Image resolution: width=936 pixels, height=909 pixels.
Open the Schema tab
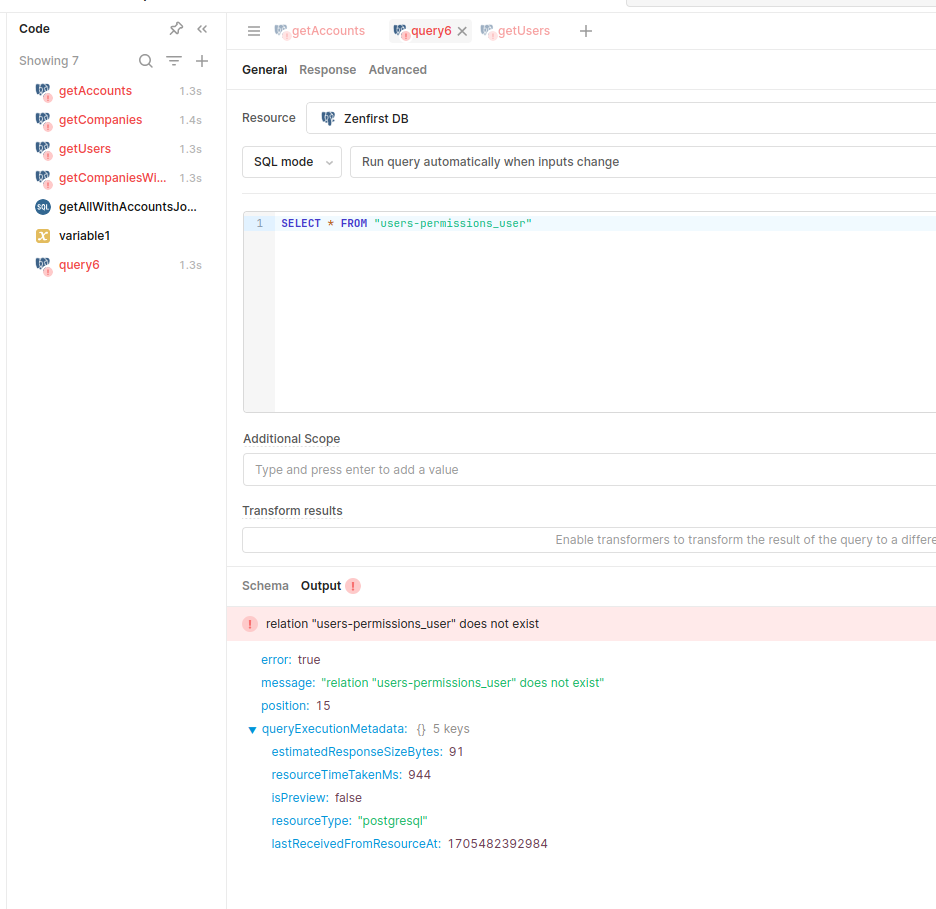(265, 586)
